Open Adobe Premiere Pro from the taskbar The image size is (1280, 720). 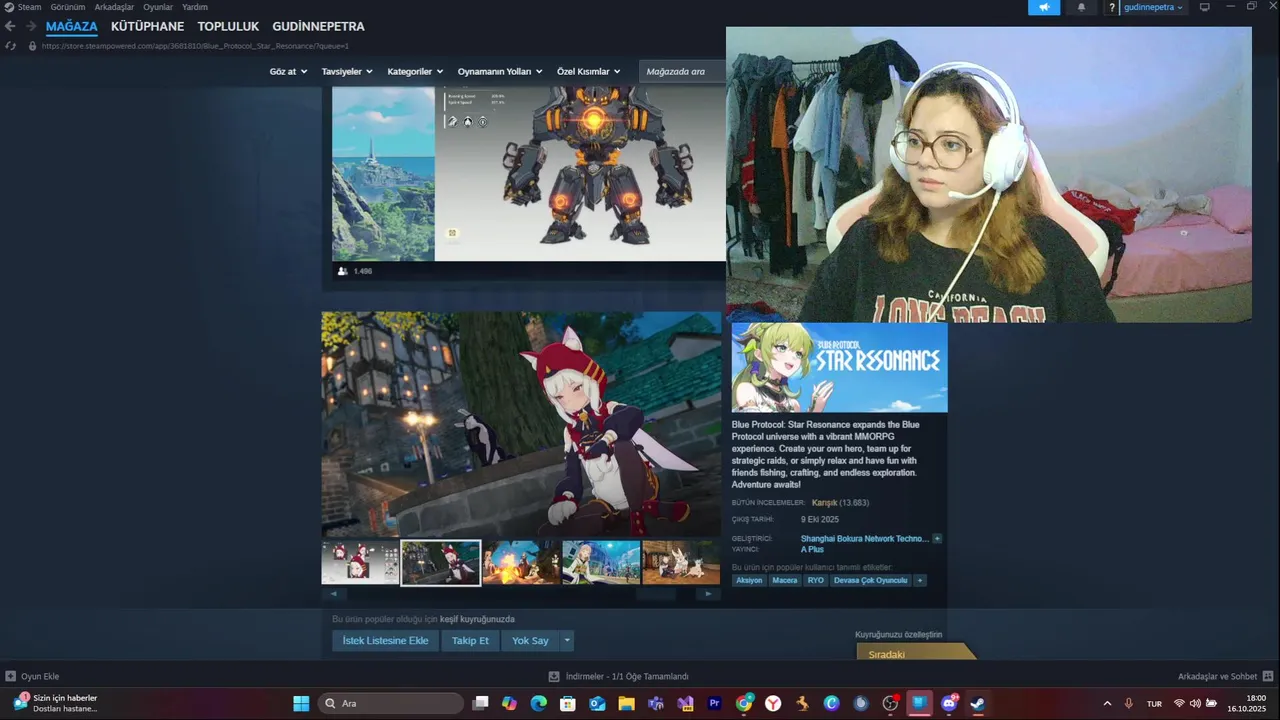pos(714,703)
